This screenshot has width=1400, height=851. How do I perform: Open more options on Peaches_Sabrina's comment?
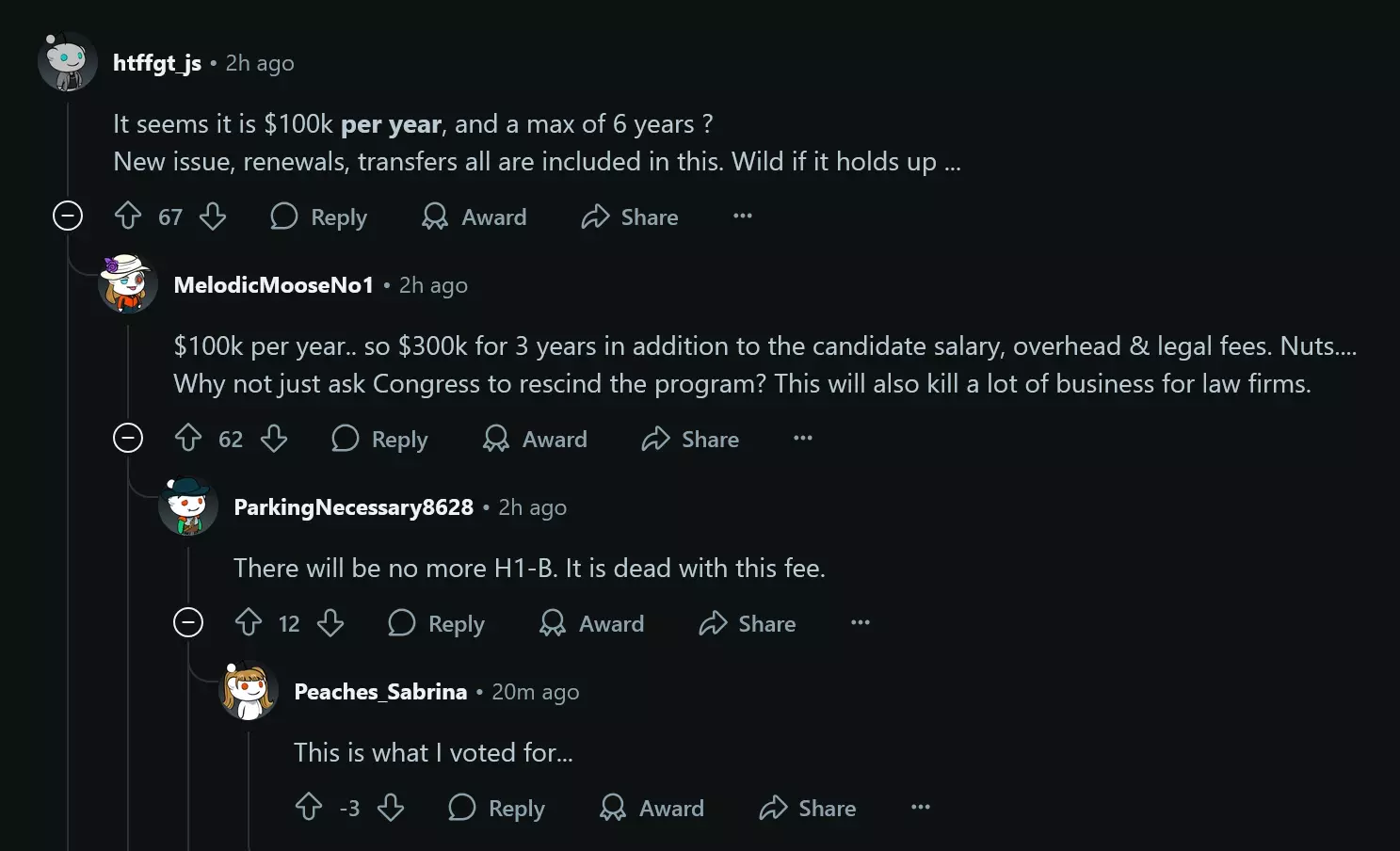(921, 808)
